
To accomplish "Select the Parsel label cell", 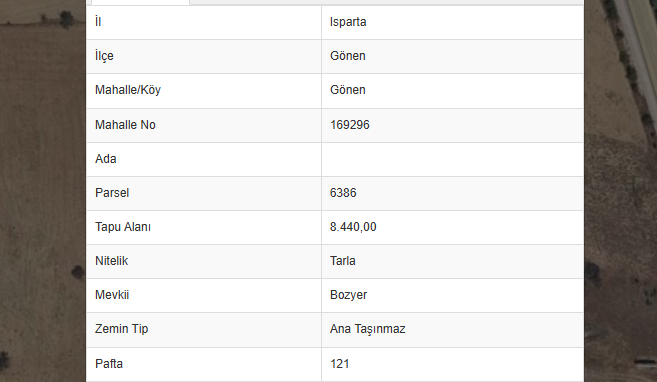I will [x=204, y=194].
